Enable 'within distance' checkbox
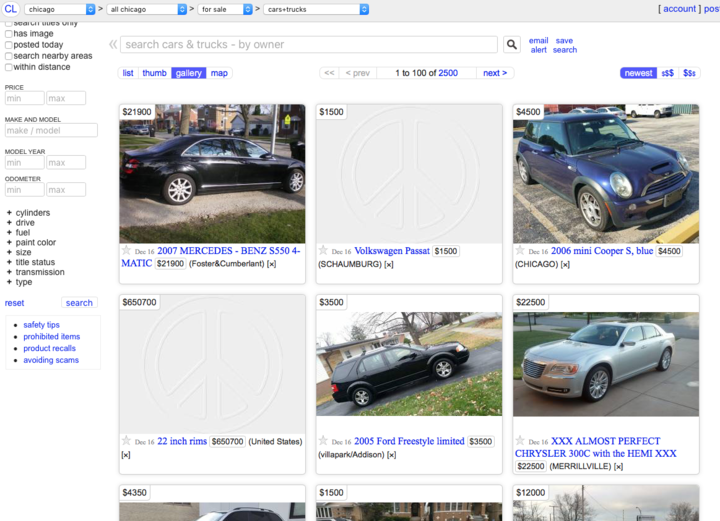The image size is (720, 521). (8, 67)
